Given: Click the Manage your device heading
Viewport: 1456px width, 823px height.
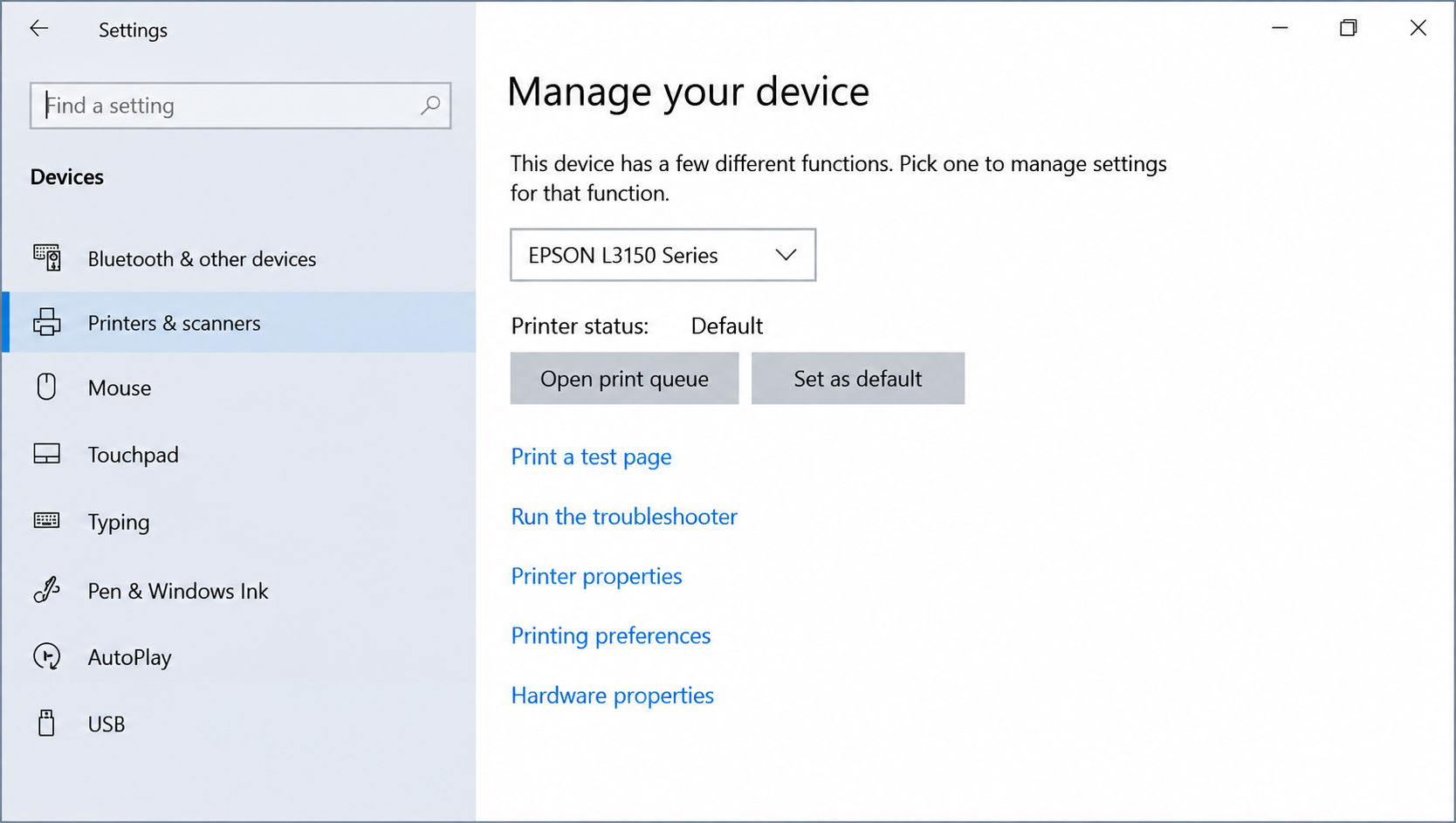Looking at the screenshot, I should [689, 92].
